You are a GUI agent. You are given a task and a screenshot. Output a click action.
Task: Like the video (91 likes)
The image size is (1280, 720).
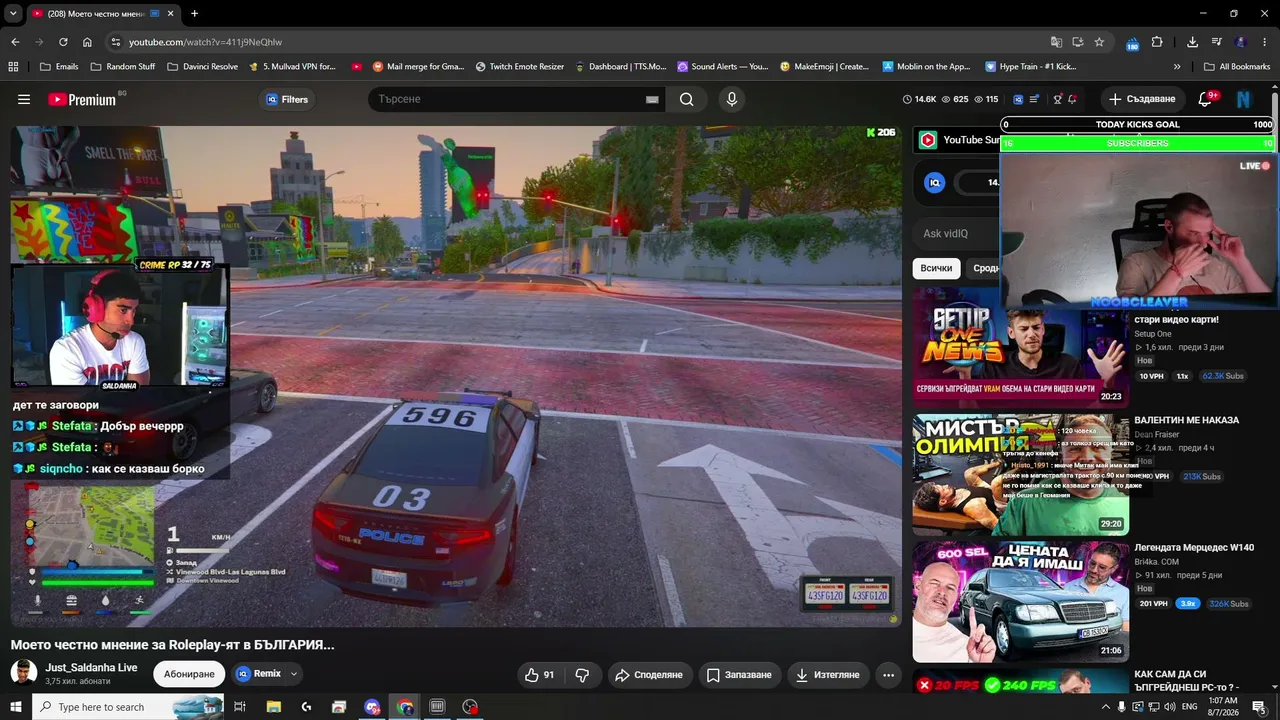540,675
